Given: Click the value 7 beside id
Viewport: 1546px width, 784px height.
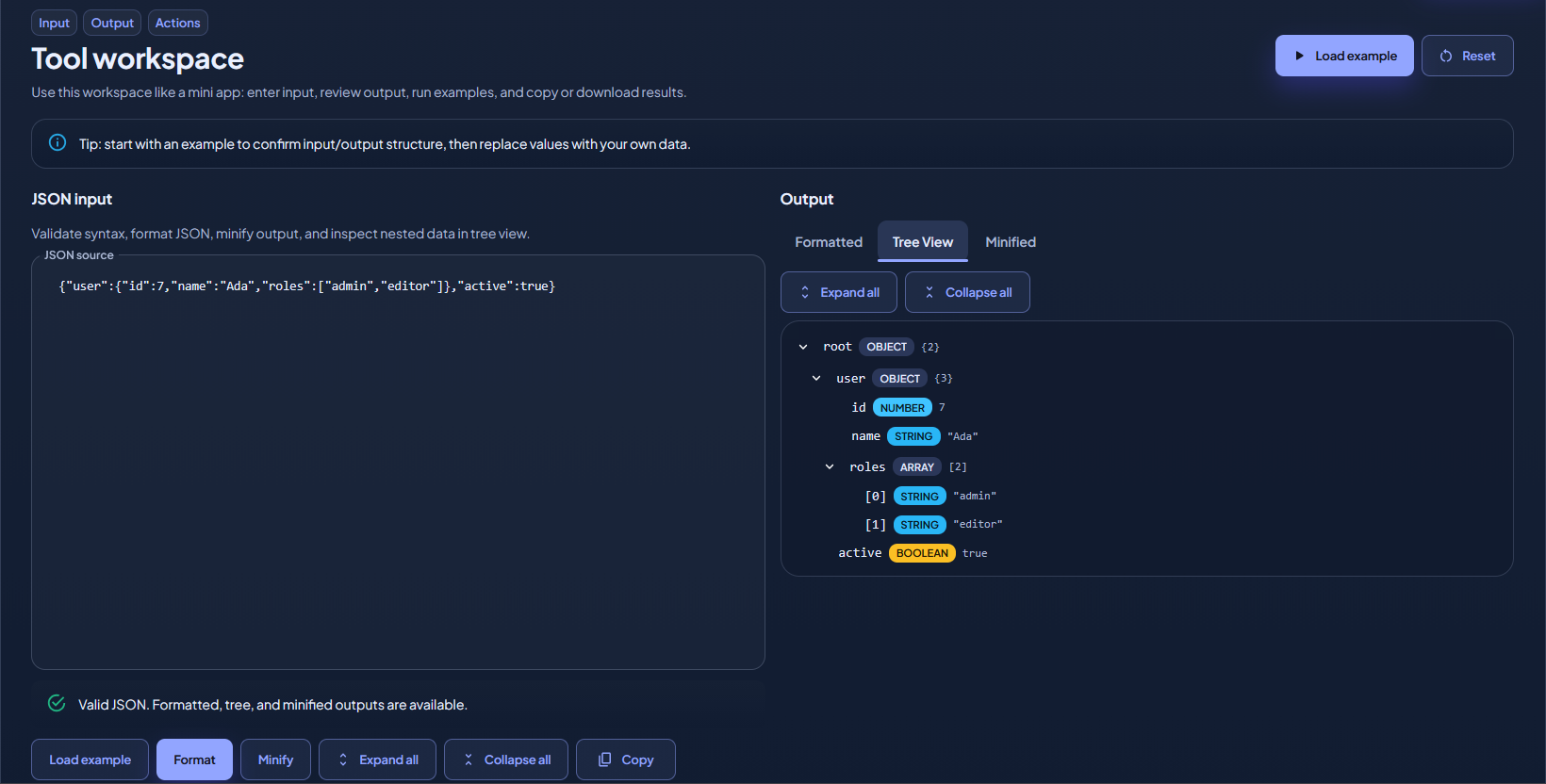Looking at the screenshot, I should 942,407.
